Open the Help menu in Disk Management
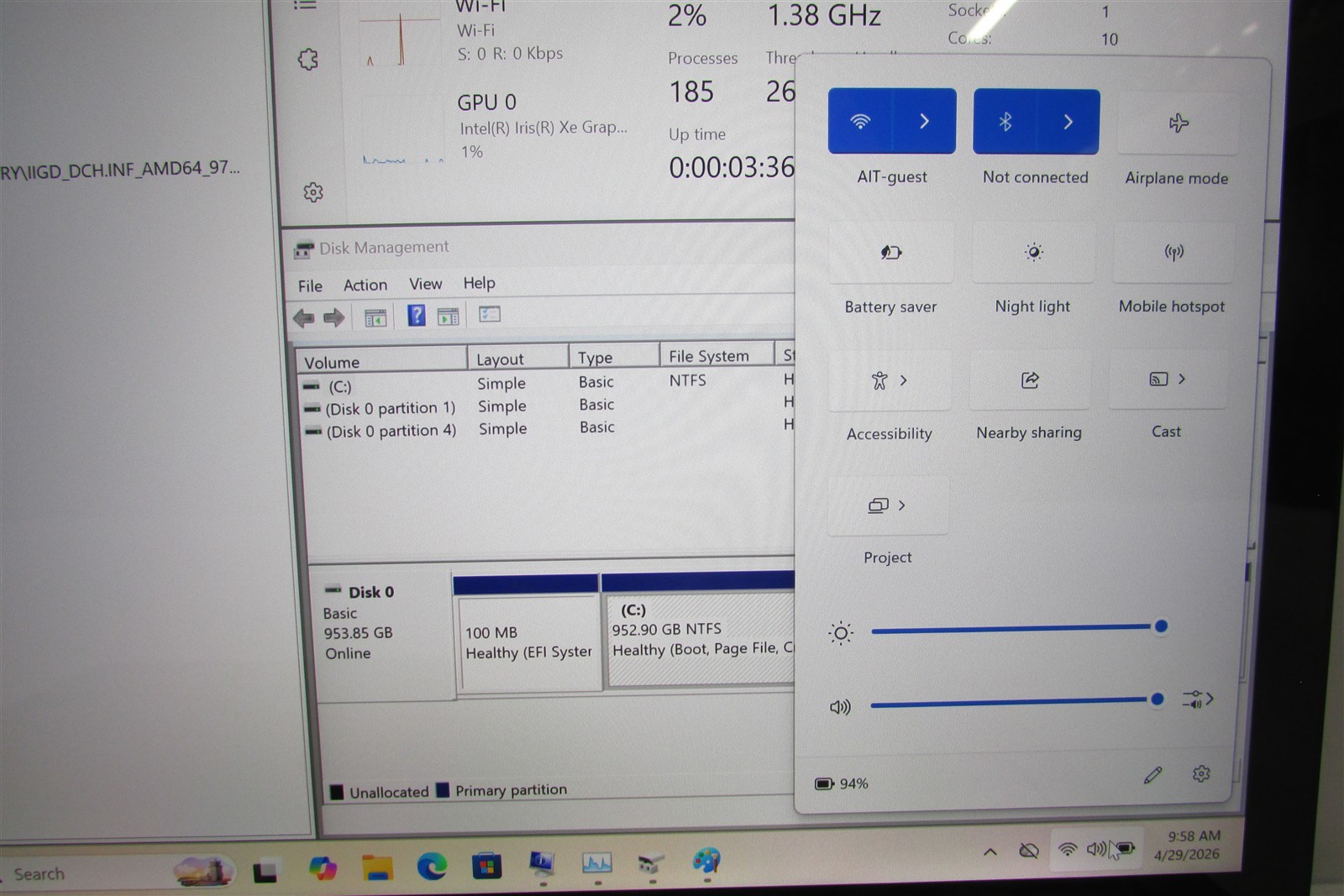Screen dimensions: 1344x896 pyautogui.click(x=479, y=283)
